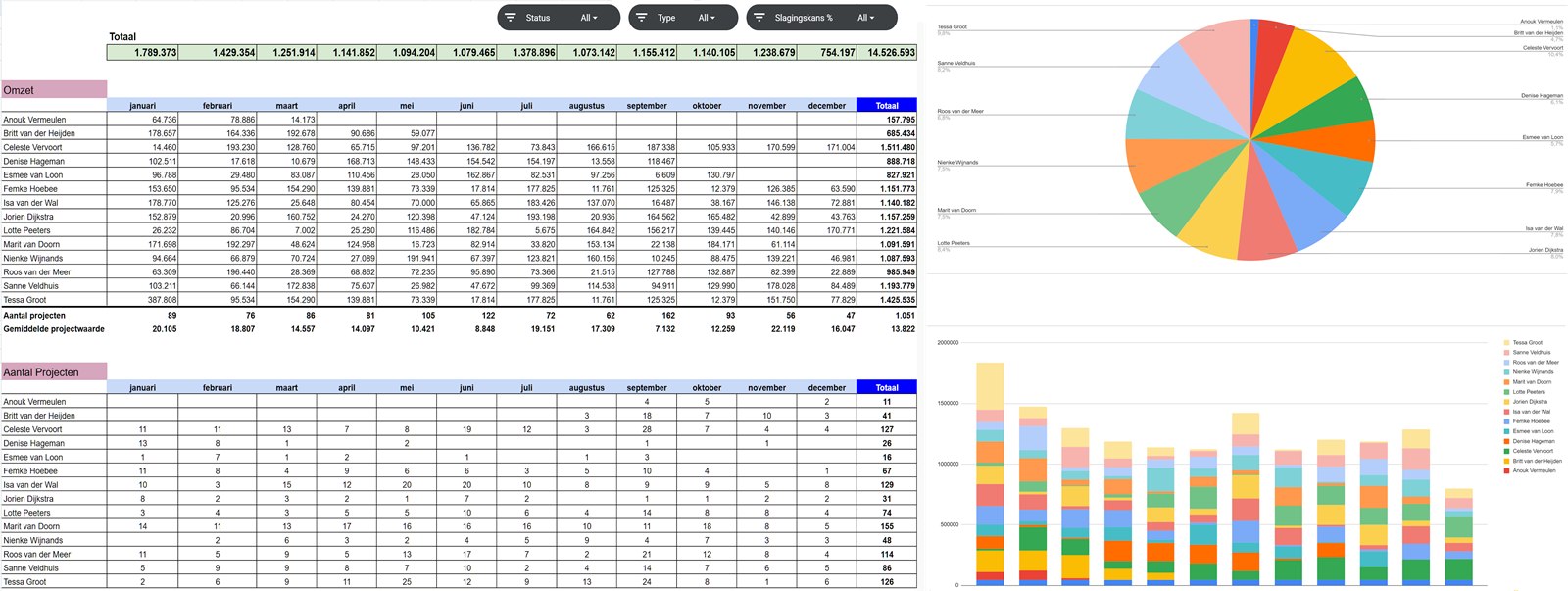The image size is (1568, 591).
Task: Click the pale yellow top segment of the tallest bar
Action: click(x=990, y=386)
